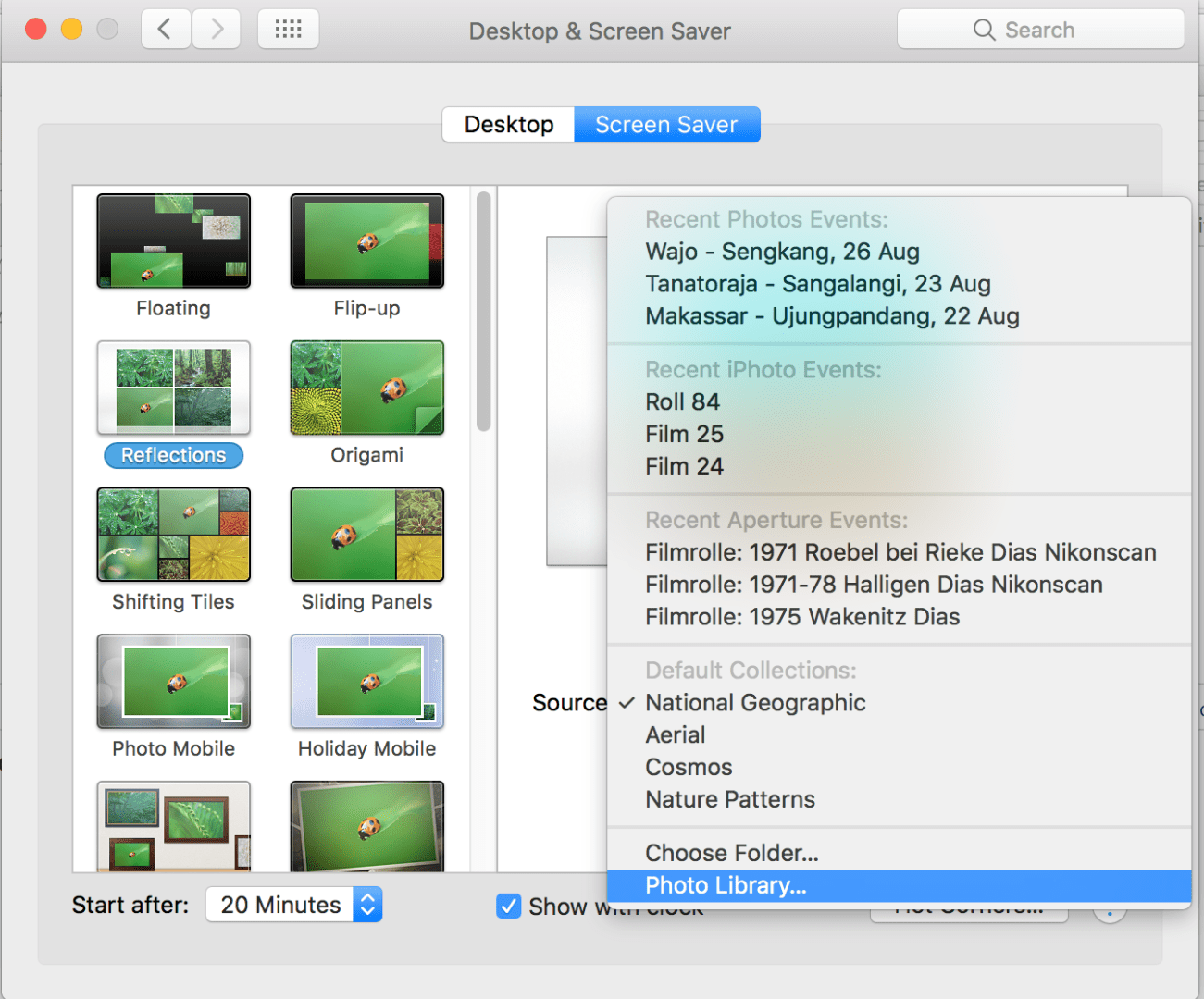This screenshot has width=1204, height=999.
Task: Check the Aerial collection option
Action: 675,734
